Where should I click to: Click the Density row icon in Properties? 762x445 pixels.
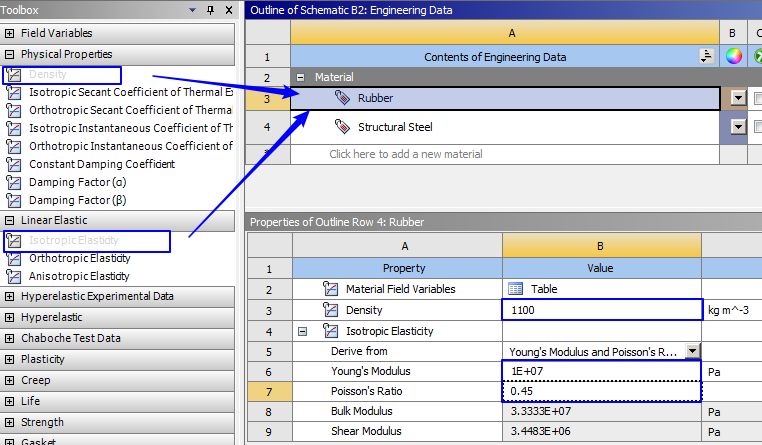tap(330, 310)
